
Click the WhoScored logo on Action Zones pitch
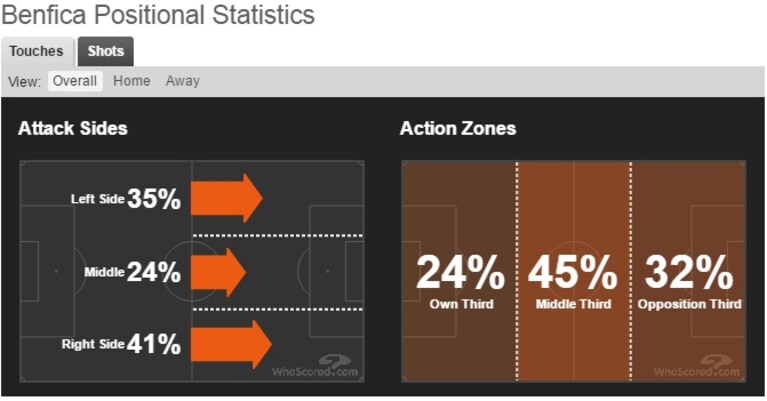(x=697, y=367)
